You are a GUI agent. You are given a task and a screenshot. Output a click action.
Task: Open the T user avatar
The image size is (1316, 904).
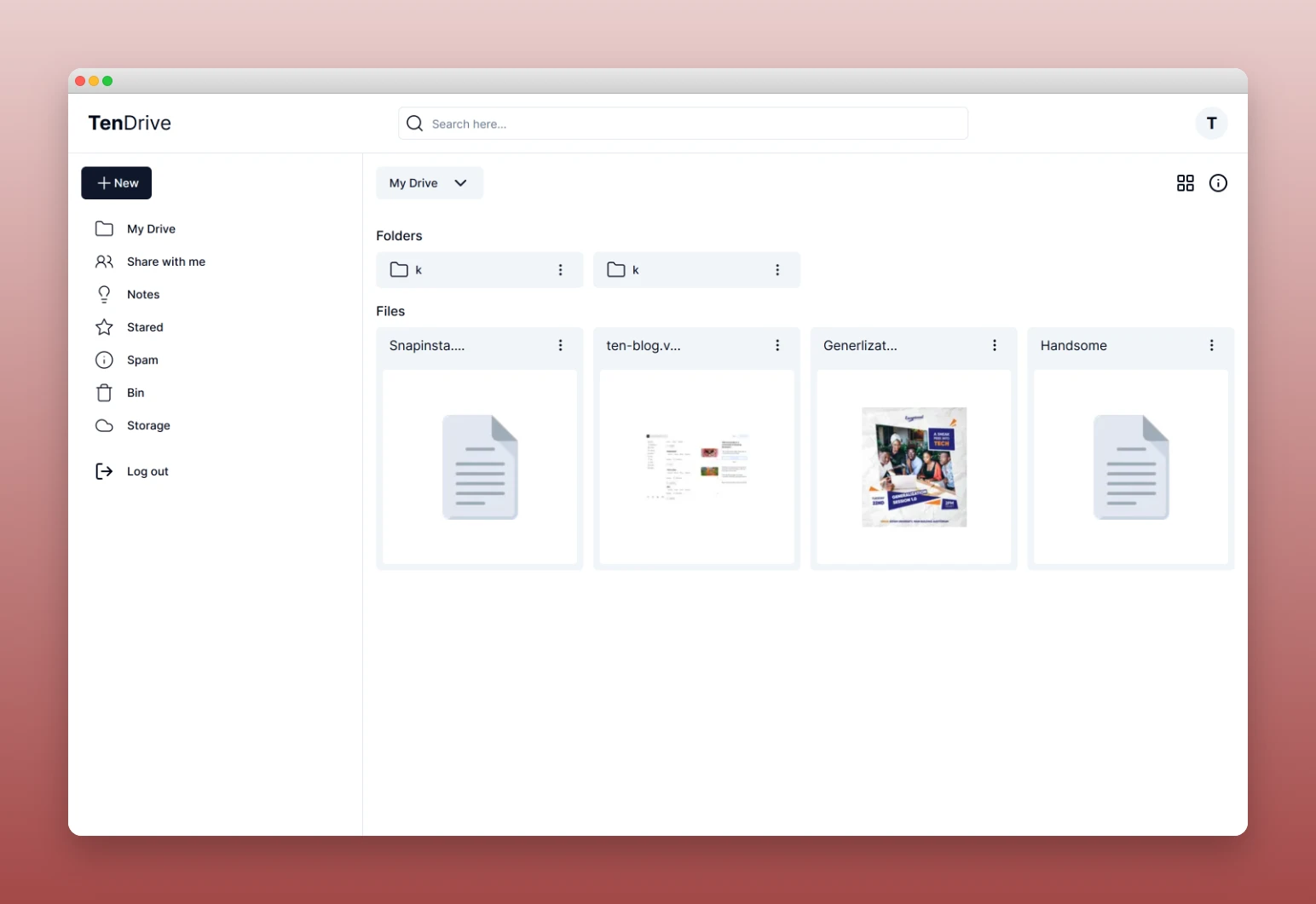pyautogui.click(x=1211, y=124)
